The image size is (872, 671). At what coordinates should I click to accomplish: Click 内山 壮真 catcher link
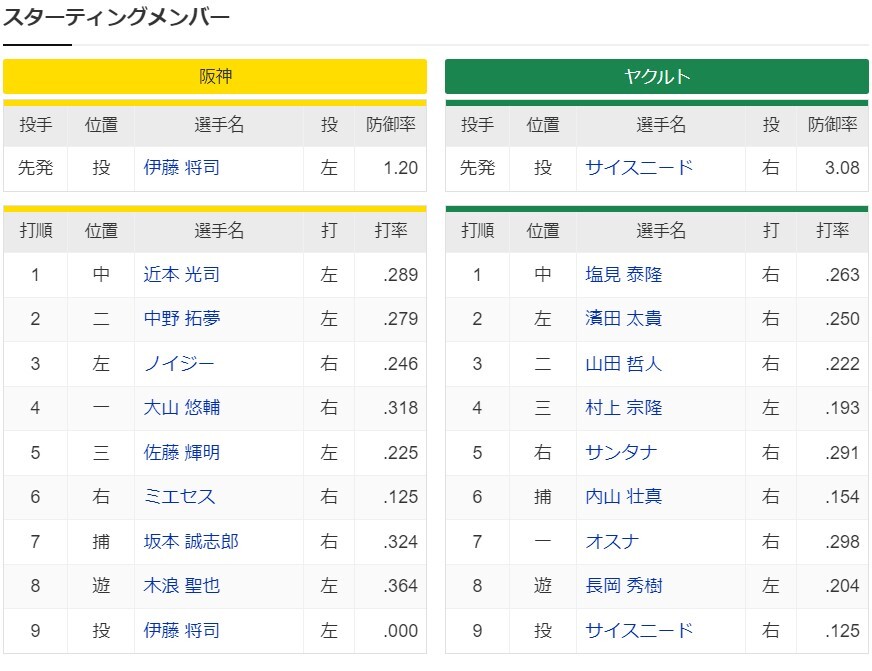623,496
